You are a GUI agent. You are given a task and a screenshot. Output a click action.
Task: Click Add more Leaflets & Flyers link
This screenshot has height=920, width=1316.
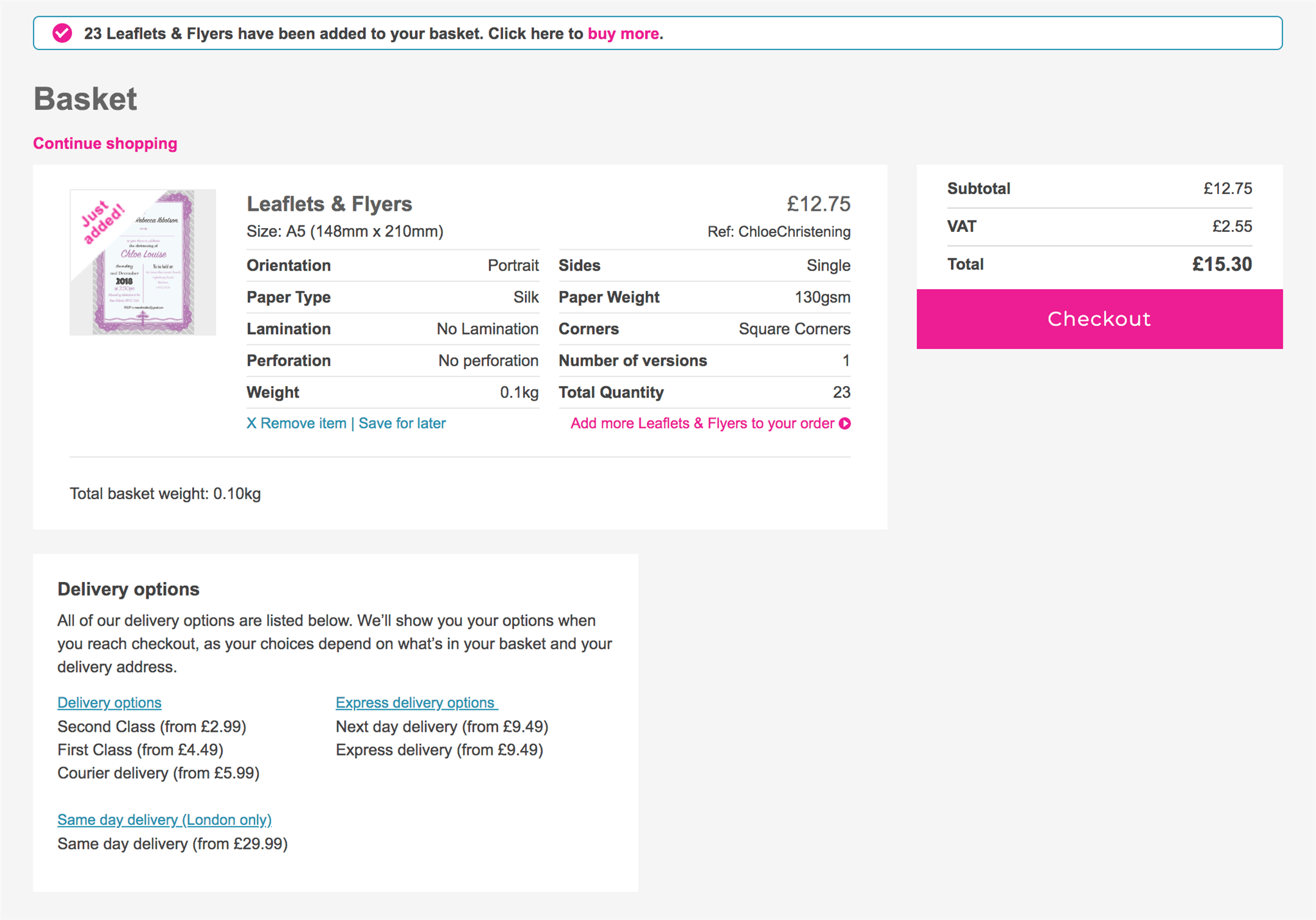point(702,423)
